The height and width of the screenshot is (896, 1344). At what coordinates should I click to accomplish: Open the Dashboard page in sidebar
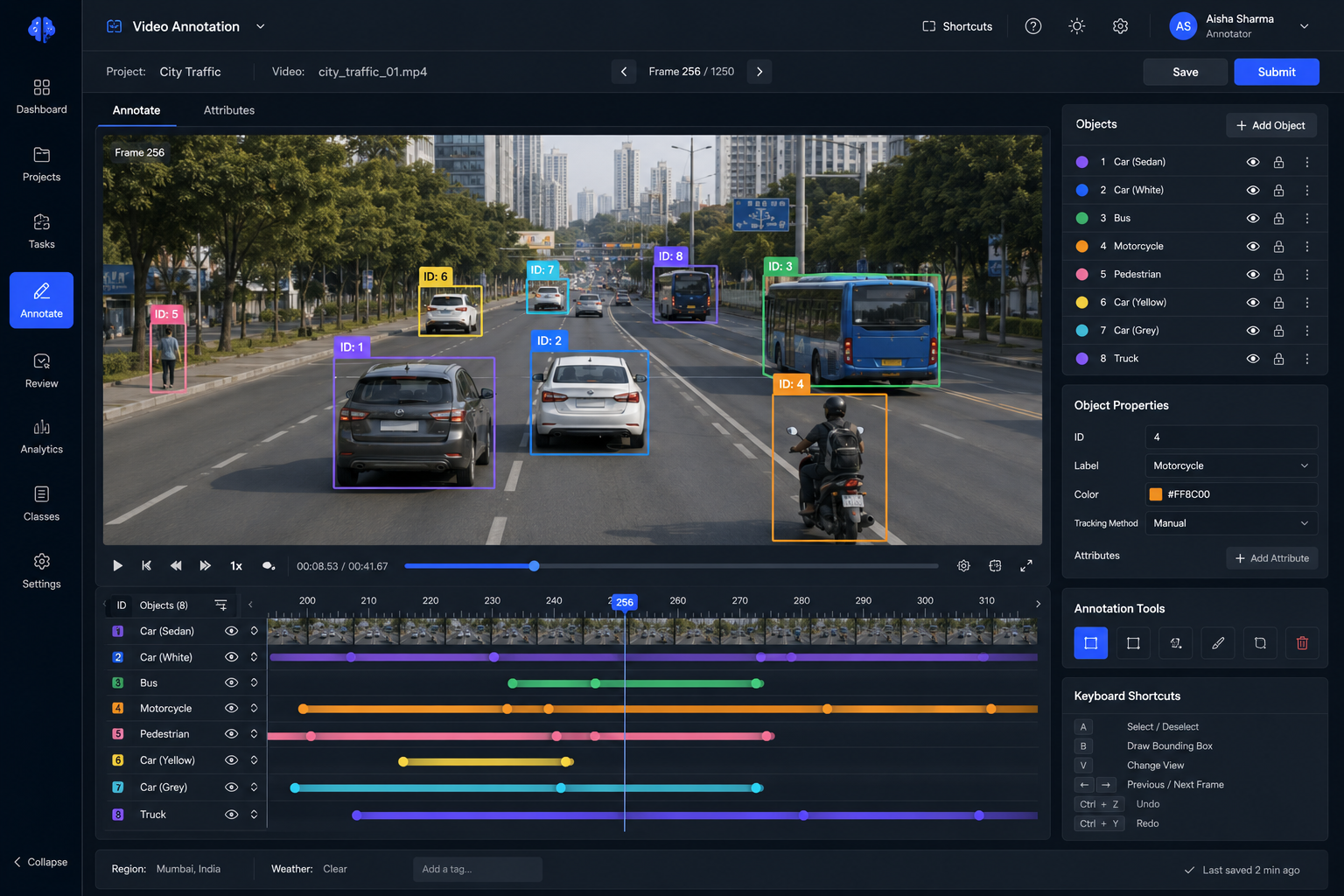[x=41, y=97]
